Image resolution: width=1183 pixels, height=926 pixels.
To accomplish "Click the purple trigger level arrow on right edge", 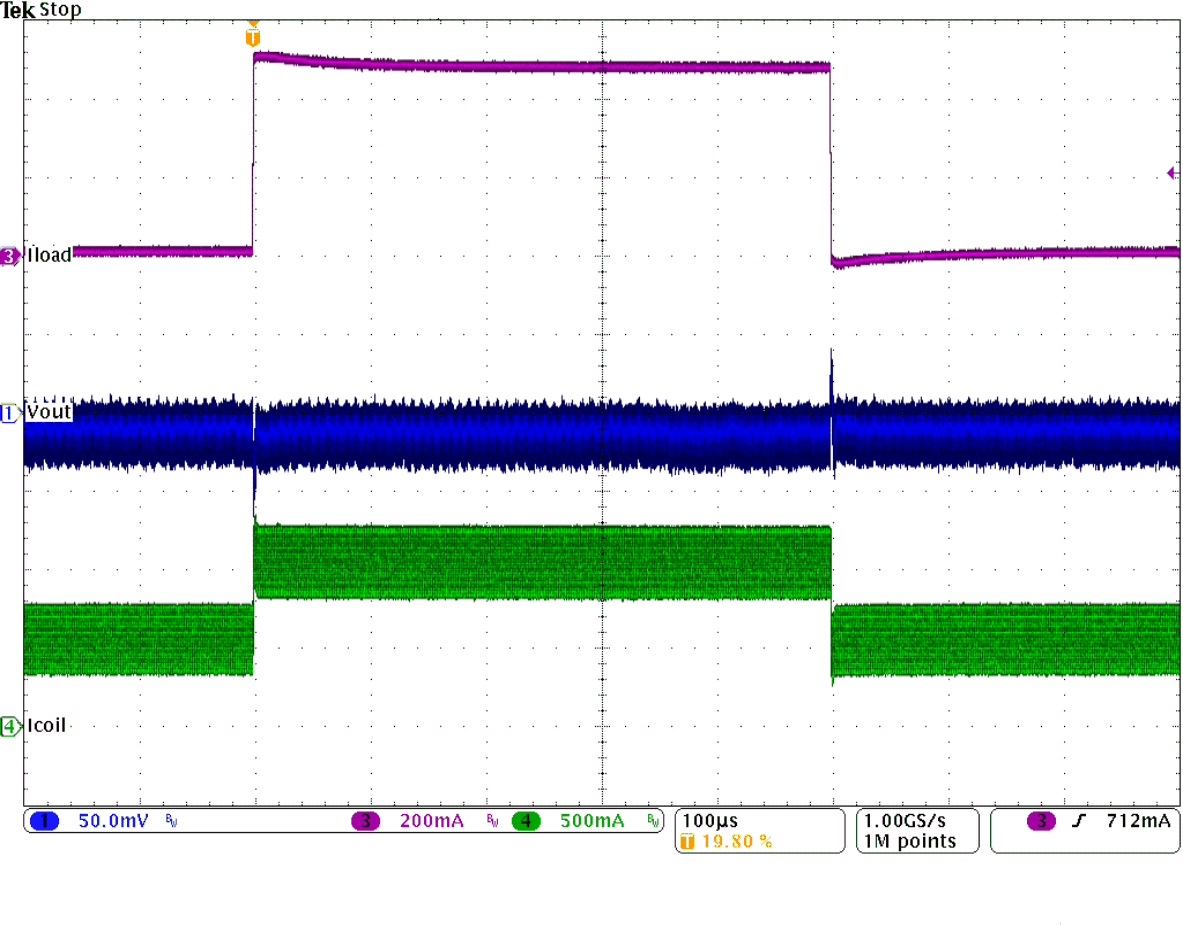I will tap(1171, 172).
